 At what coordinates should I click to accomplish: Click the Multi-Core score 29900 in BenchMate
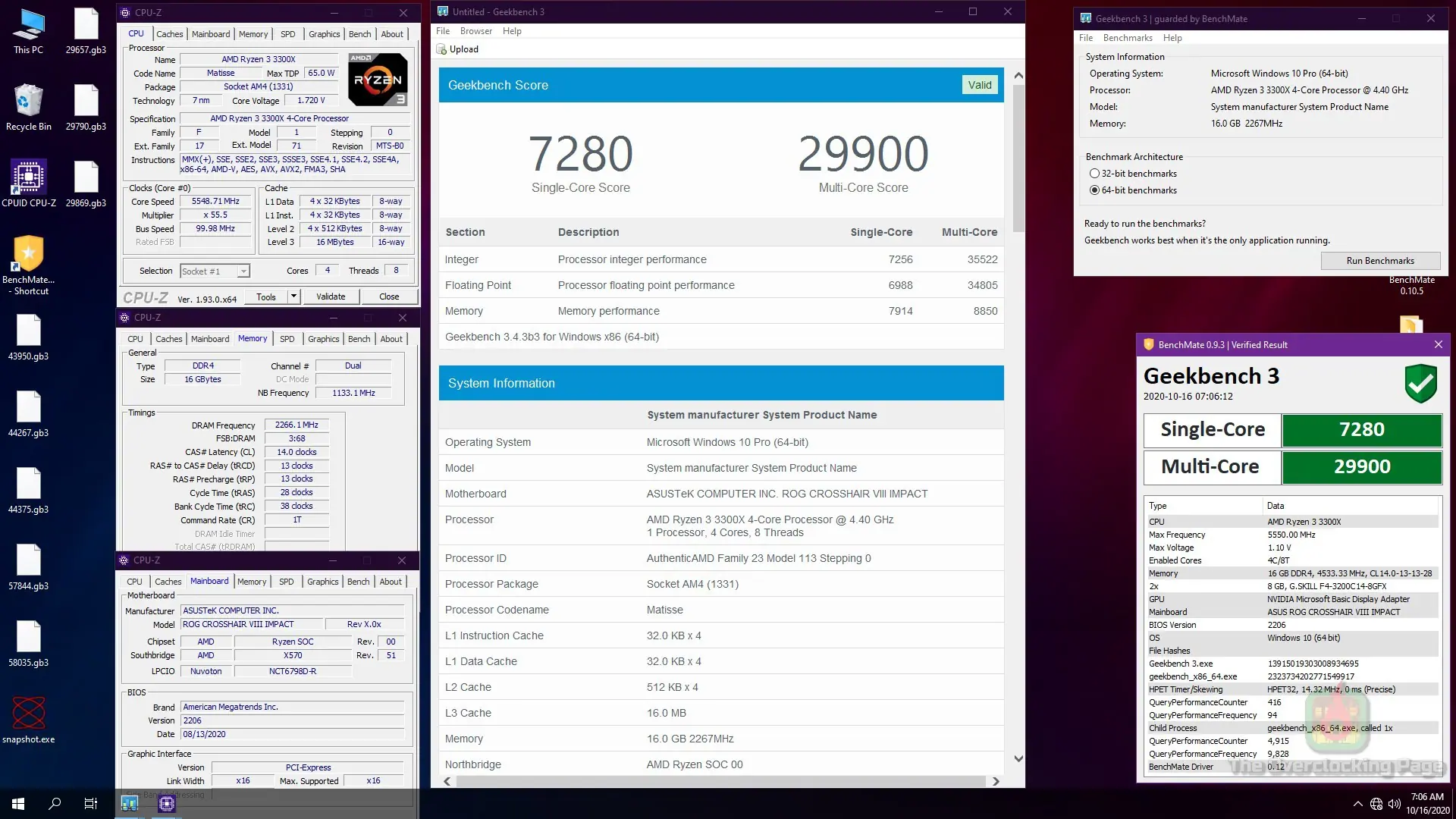[x=1361, y=467]
